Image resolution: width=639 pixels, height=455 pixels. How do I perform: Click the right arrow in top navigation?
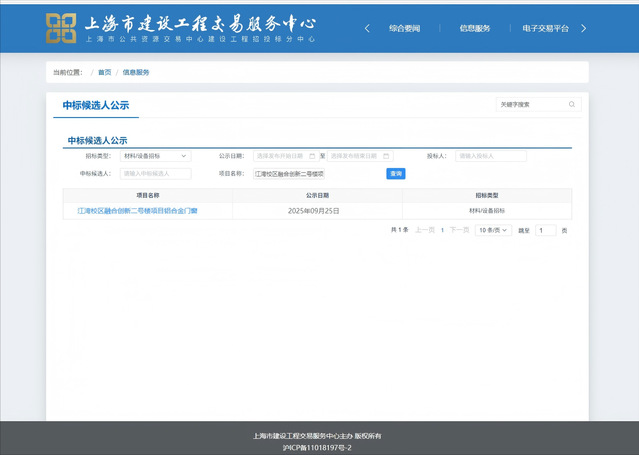tap(584, 29)
